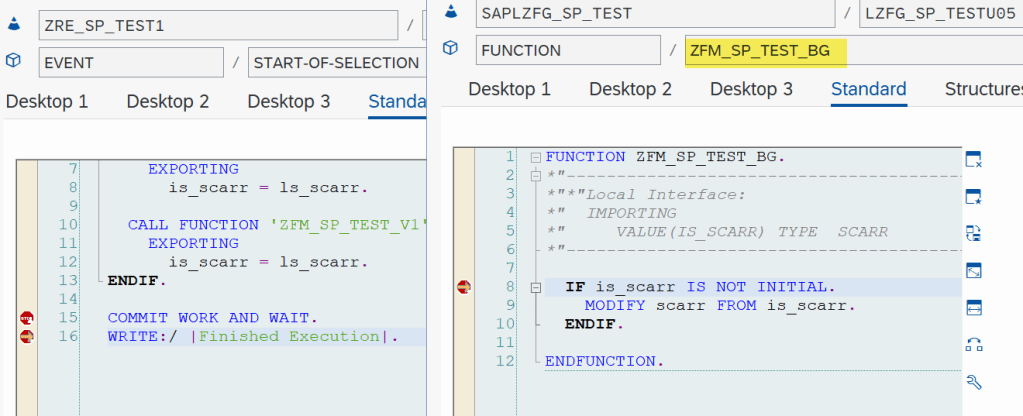Collapse the FUNCTION ZFM_SP_TEST_BG block on line 1

[x=536, y=157]
